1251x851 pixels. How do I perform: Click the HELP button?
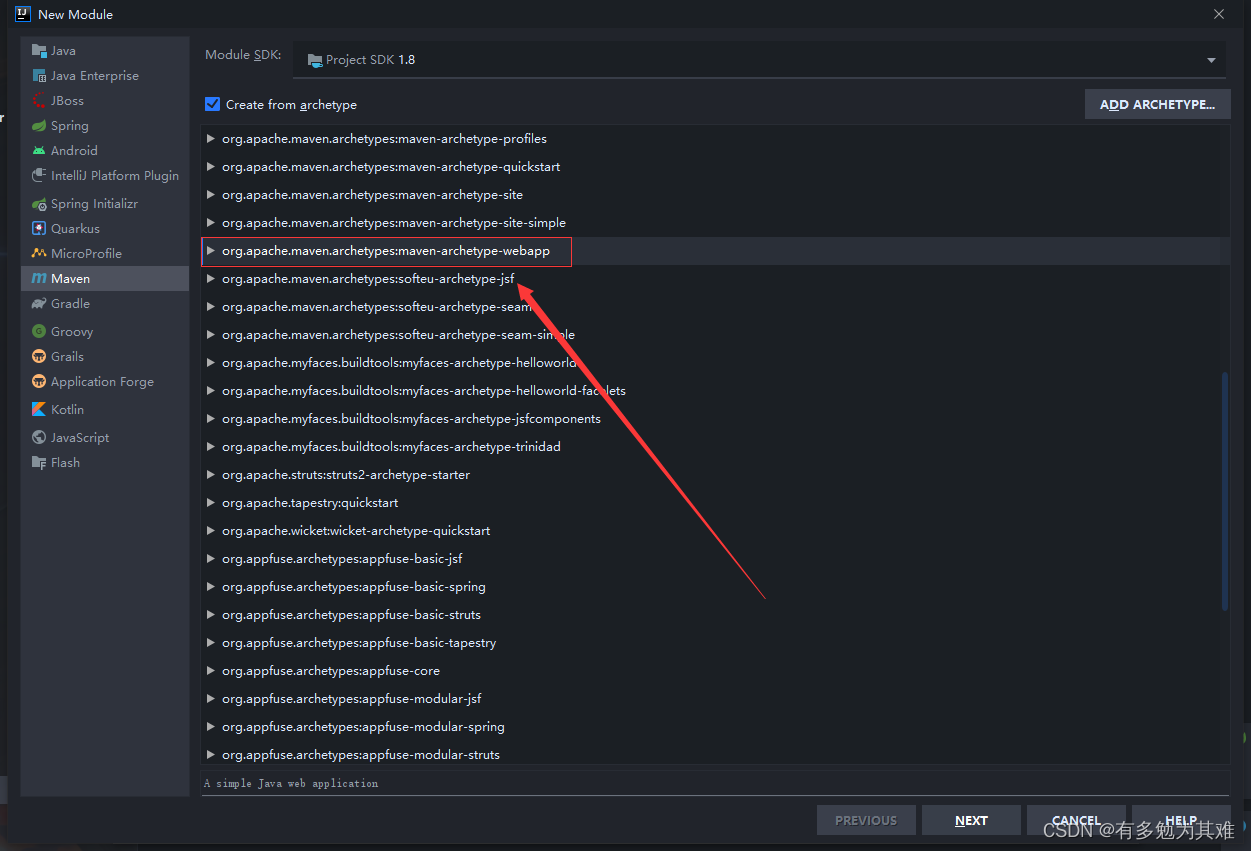1181,820
